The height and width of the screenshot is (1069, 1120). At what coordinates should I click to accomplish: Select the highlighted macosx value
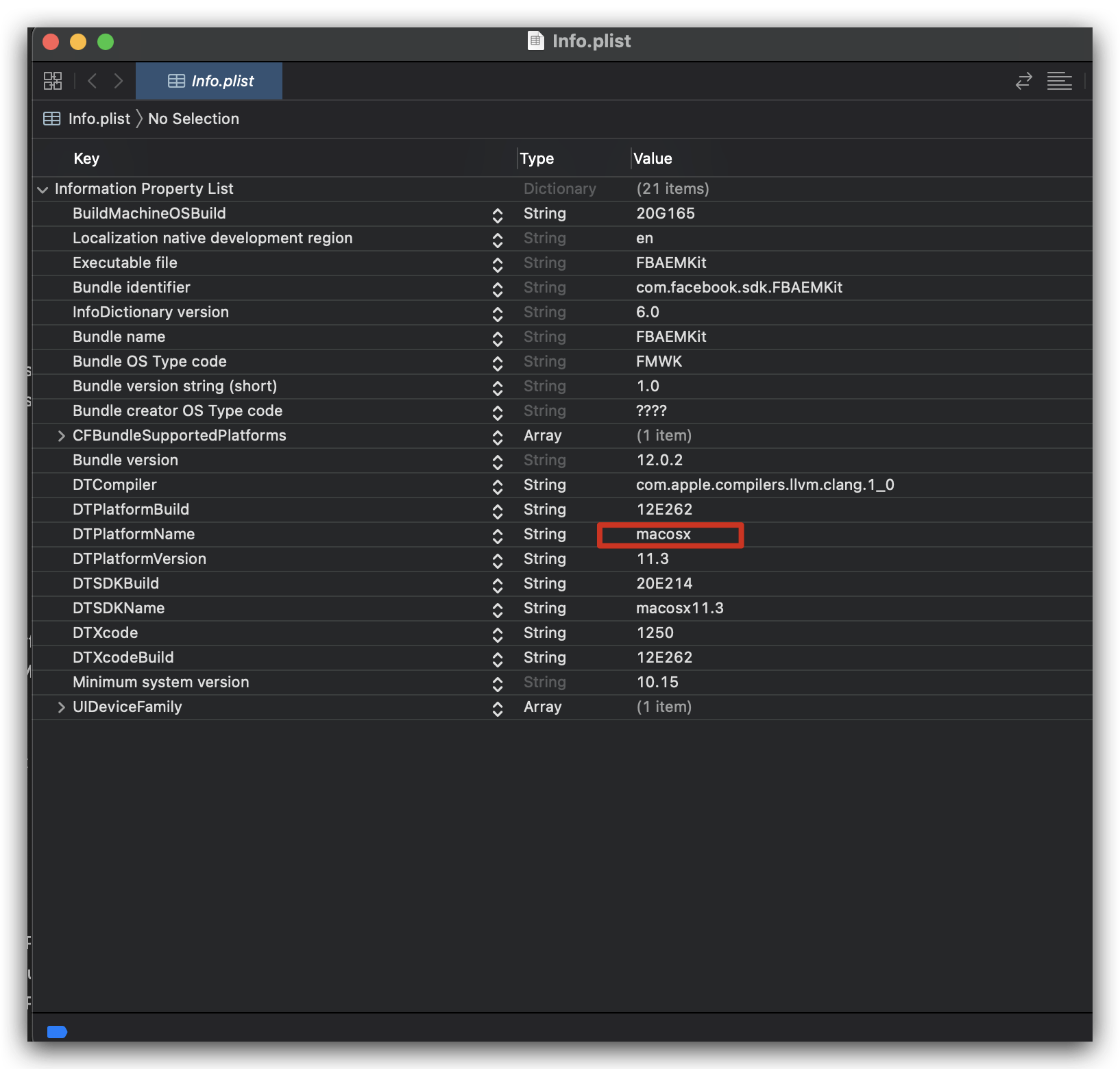[x=664, y=534]
